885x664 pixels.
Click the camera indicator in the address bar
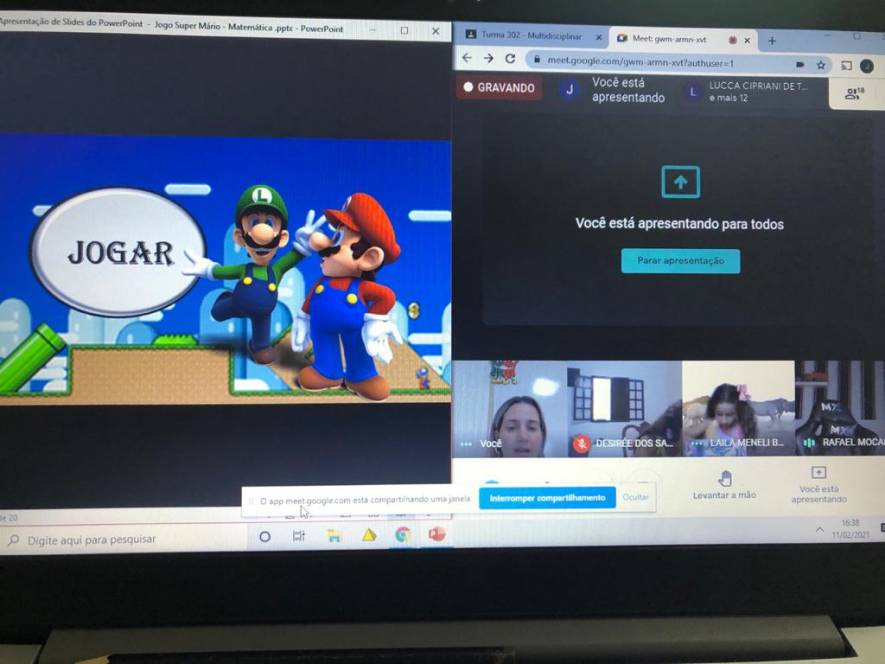pyautogui.click(x=799, y=65)
